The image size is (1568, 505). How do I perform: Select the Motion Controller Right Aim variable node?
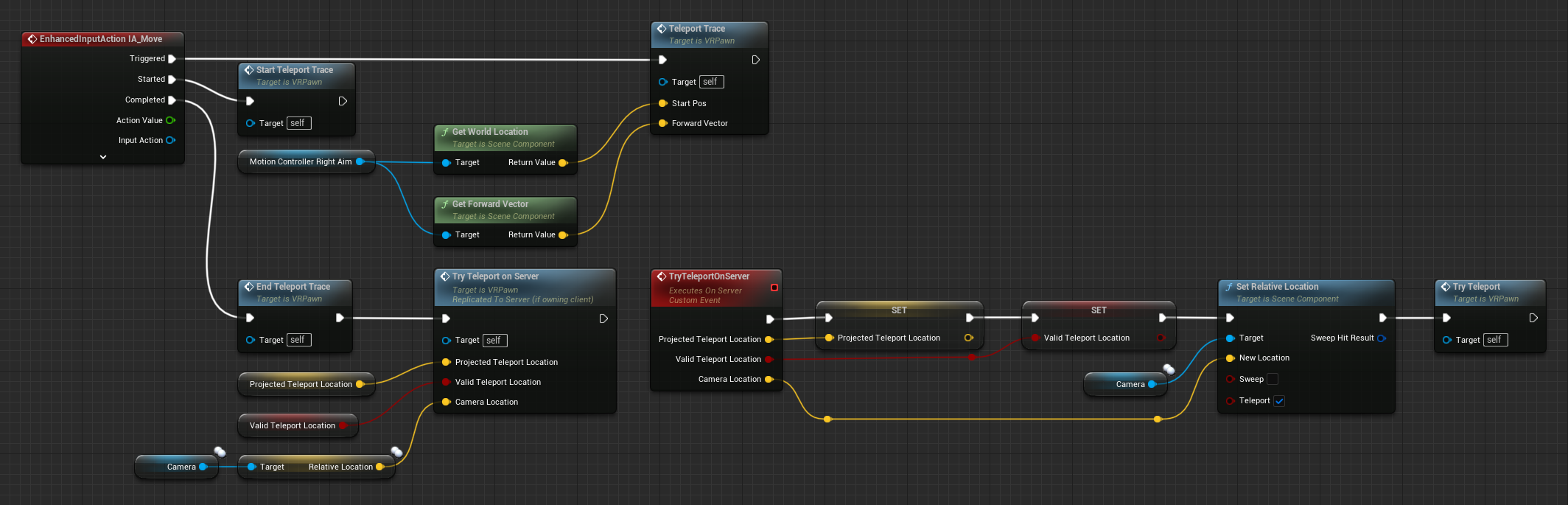(x=307, y=161)
